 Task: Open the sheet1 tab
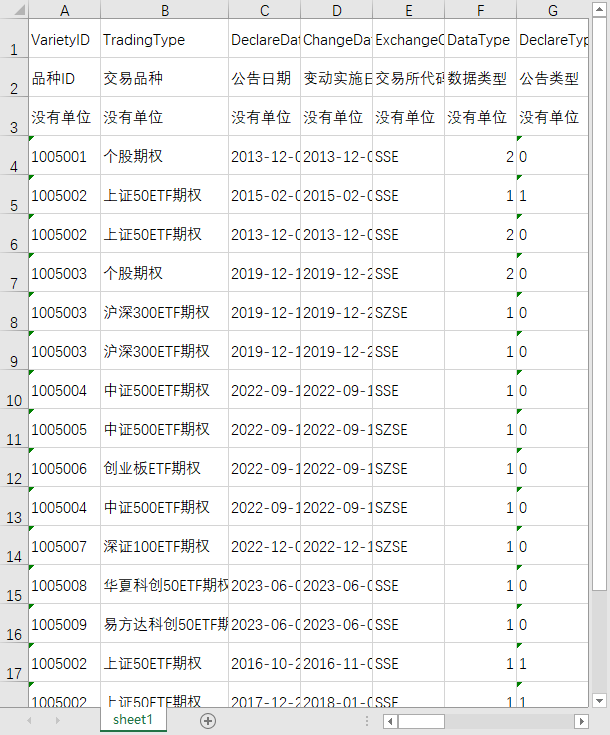(133, 720)
